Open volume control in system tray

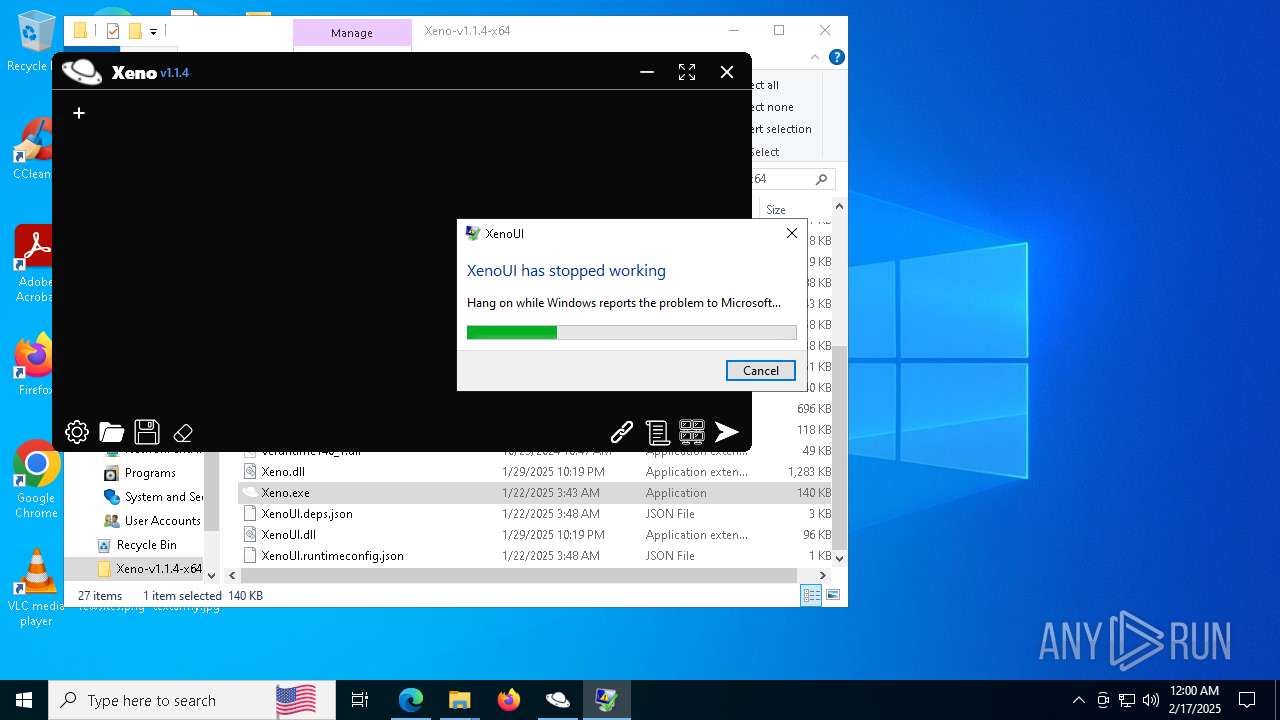(x=1151, y=700)
